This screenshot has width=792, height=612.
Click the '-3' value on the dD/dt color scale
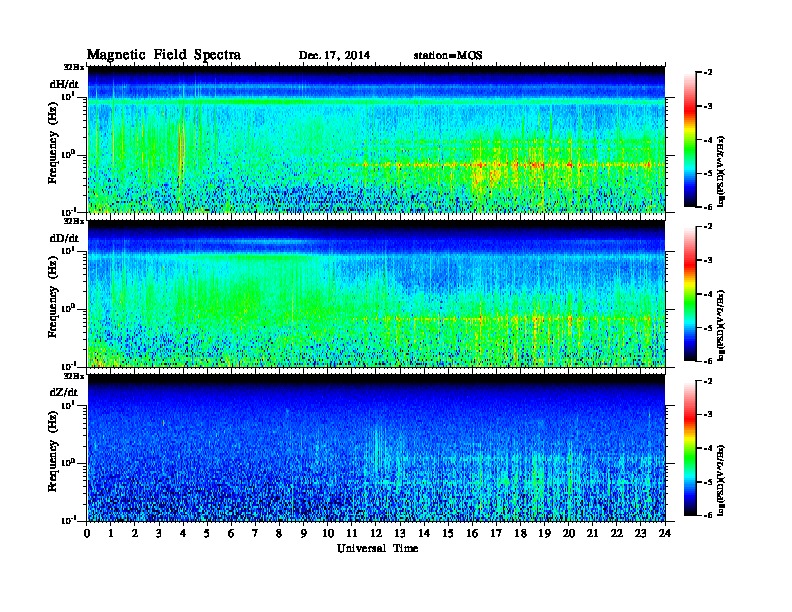708,260
